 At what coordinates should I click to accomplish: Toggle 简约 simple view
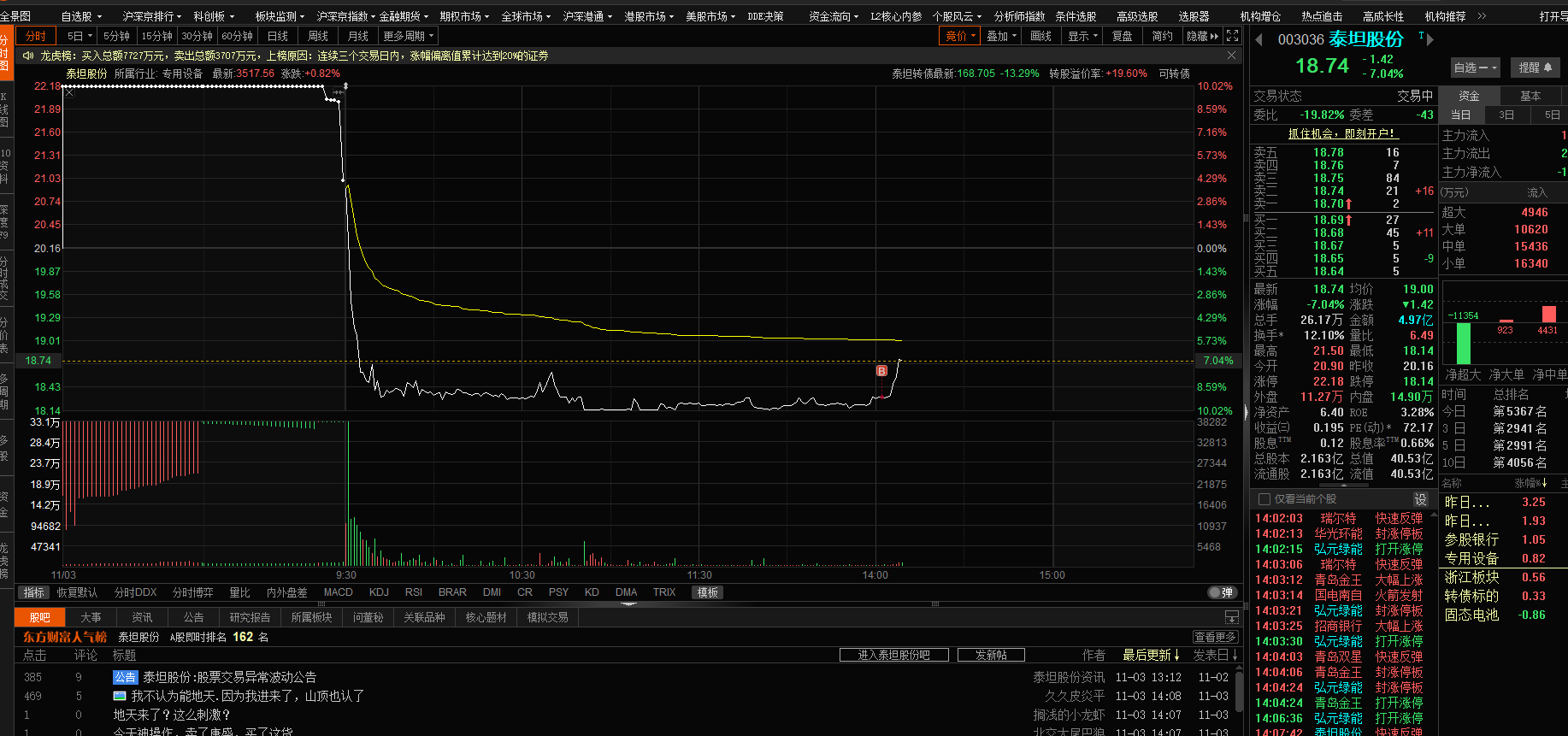[1162, 36]
